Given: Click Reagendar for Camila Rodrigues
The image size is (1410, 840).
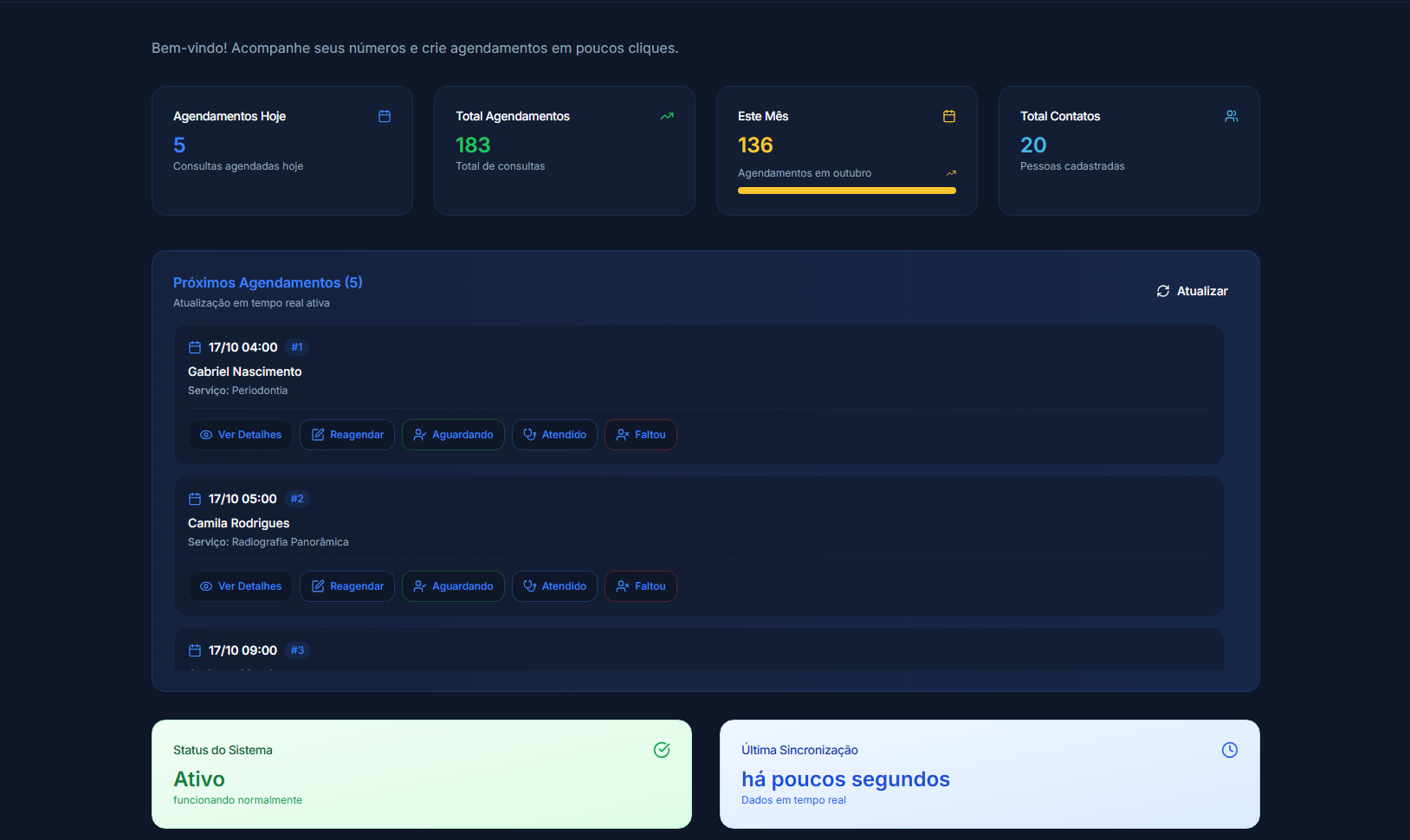Looking at the screenshot, I should click(x=347, y=586).
